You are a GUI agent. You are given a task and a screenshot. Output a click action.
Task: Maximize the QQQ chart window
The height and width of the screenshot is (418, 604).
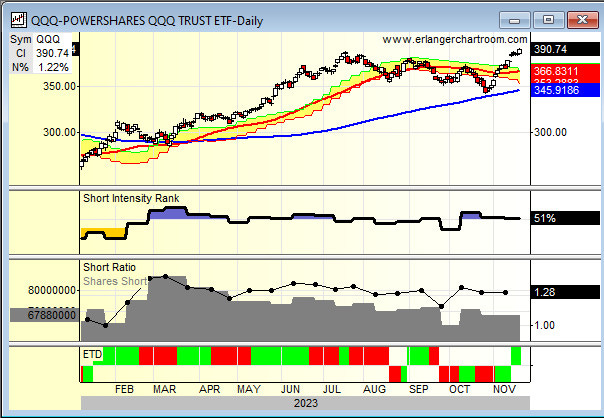click(x=548, y=20)
